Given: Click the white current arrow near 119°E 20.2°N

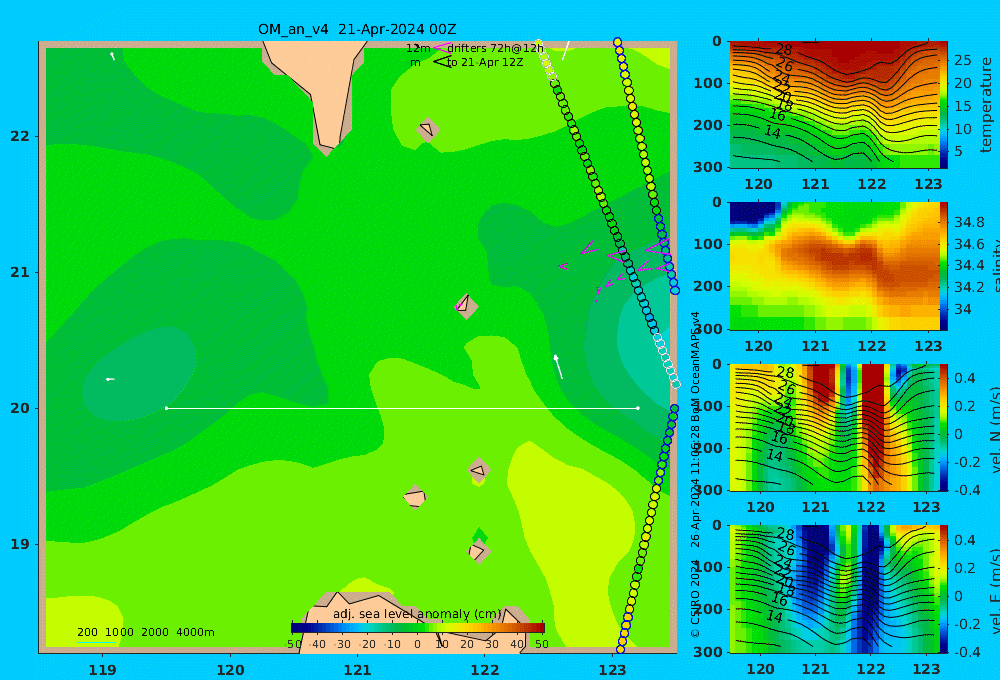Looking at the screenshot, I should click(110, 380).
